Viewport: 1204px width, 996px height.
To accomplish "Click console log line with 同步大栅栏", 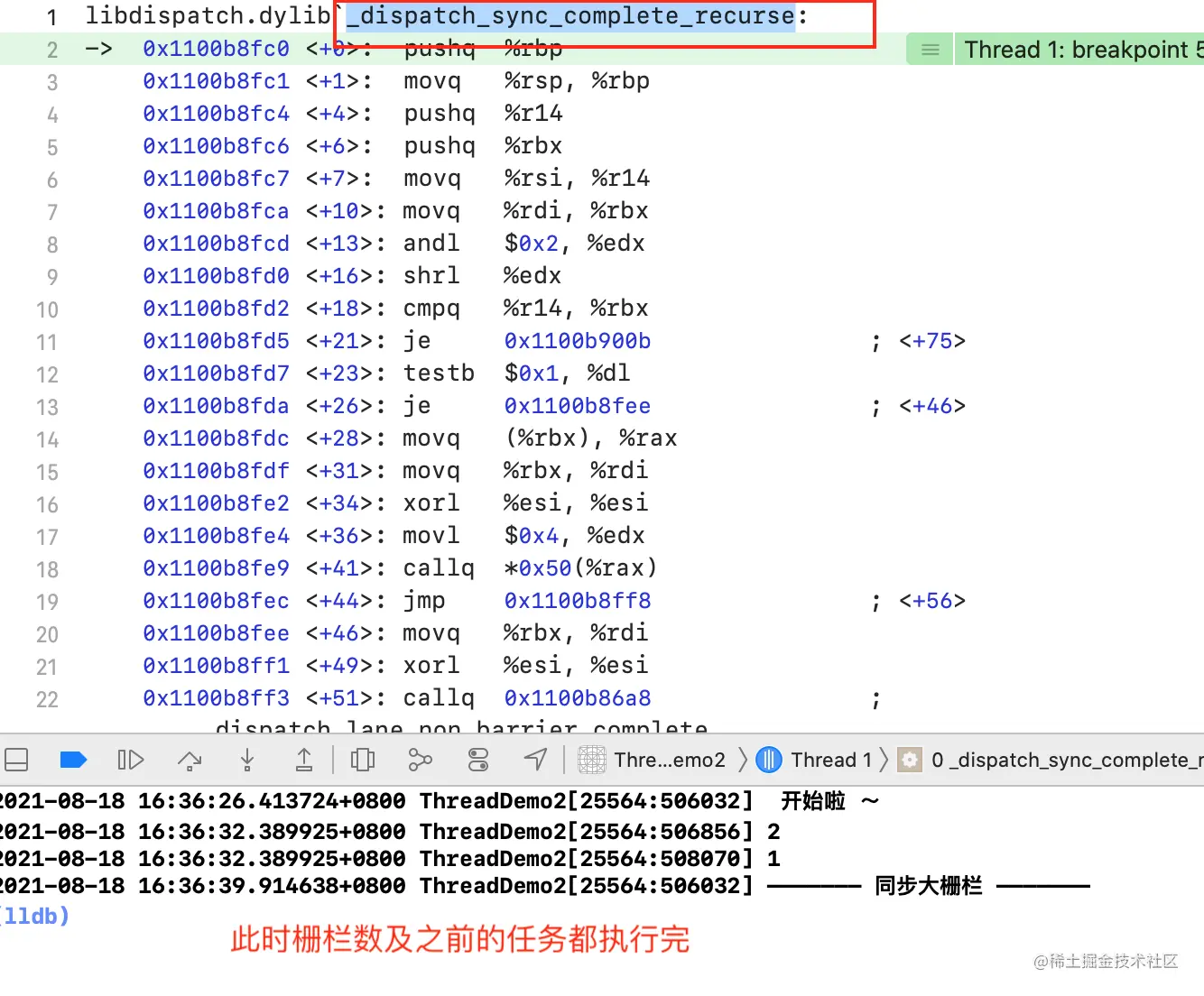I will [x=545, y=886].
